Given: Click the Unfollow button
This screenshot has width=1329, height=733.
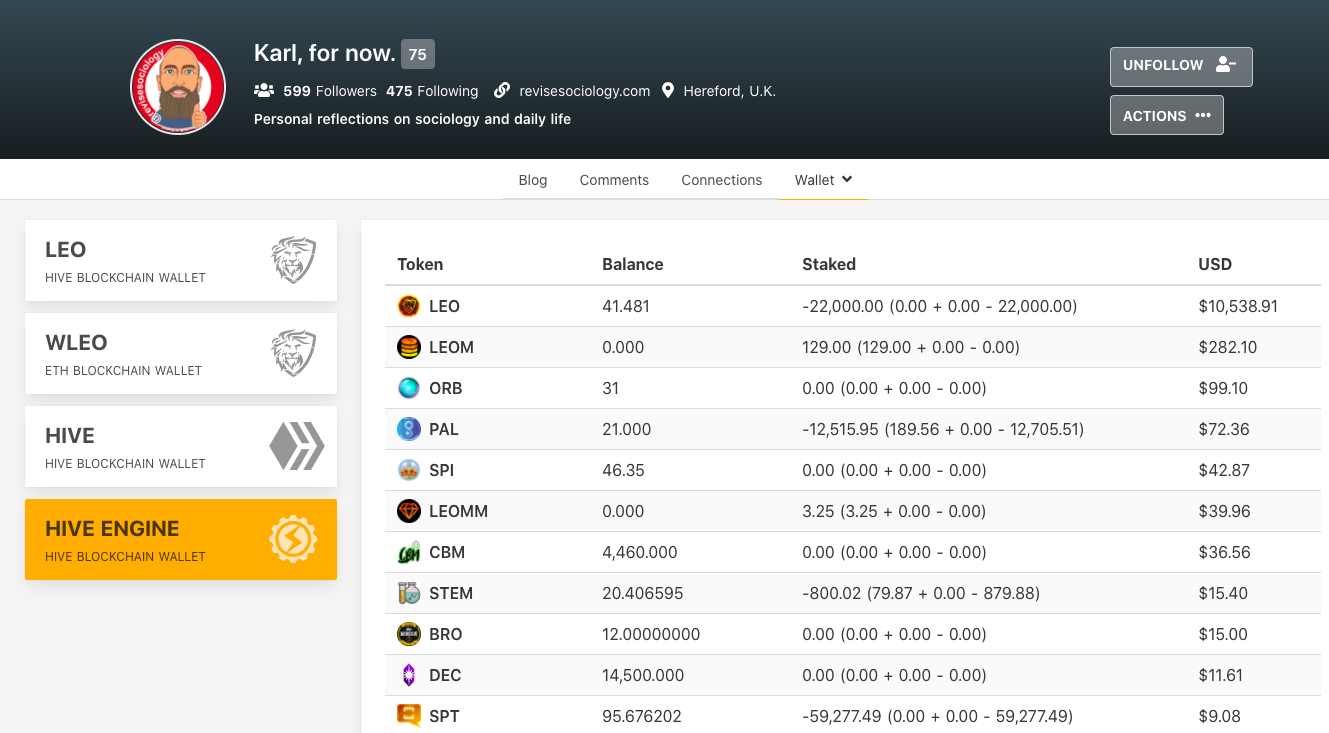Looking at the screenshot, I should [1181, 67].
